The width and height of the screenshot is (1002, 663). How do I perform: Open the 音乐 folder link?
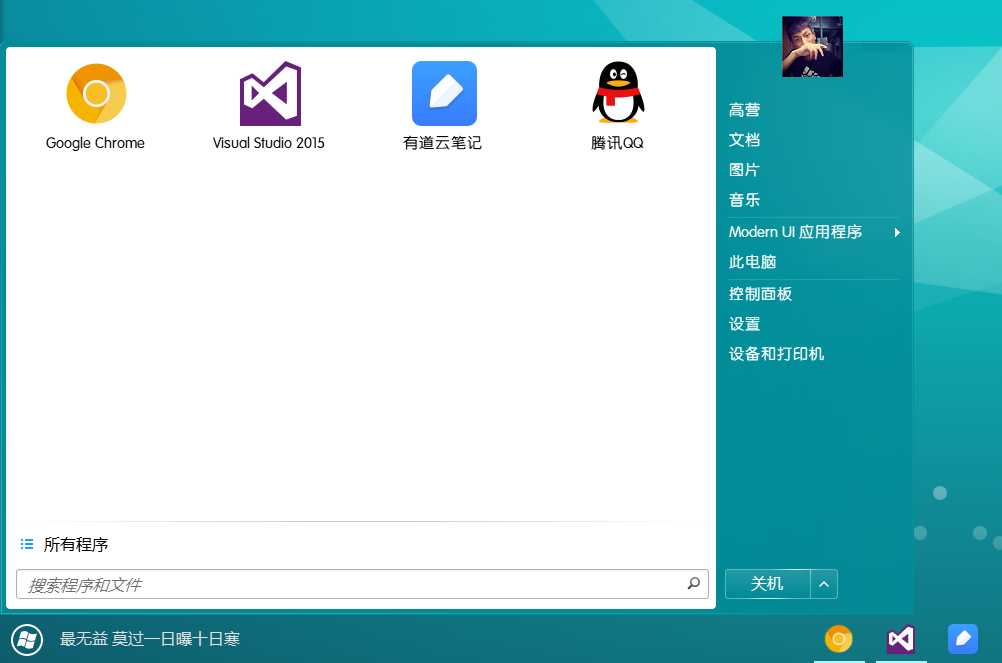tap(744, 200)
